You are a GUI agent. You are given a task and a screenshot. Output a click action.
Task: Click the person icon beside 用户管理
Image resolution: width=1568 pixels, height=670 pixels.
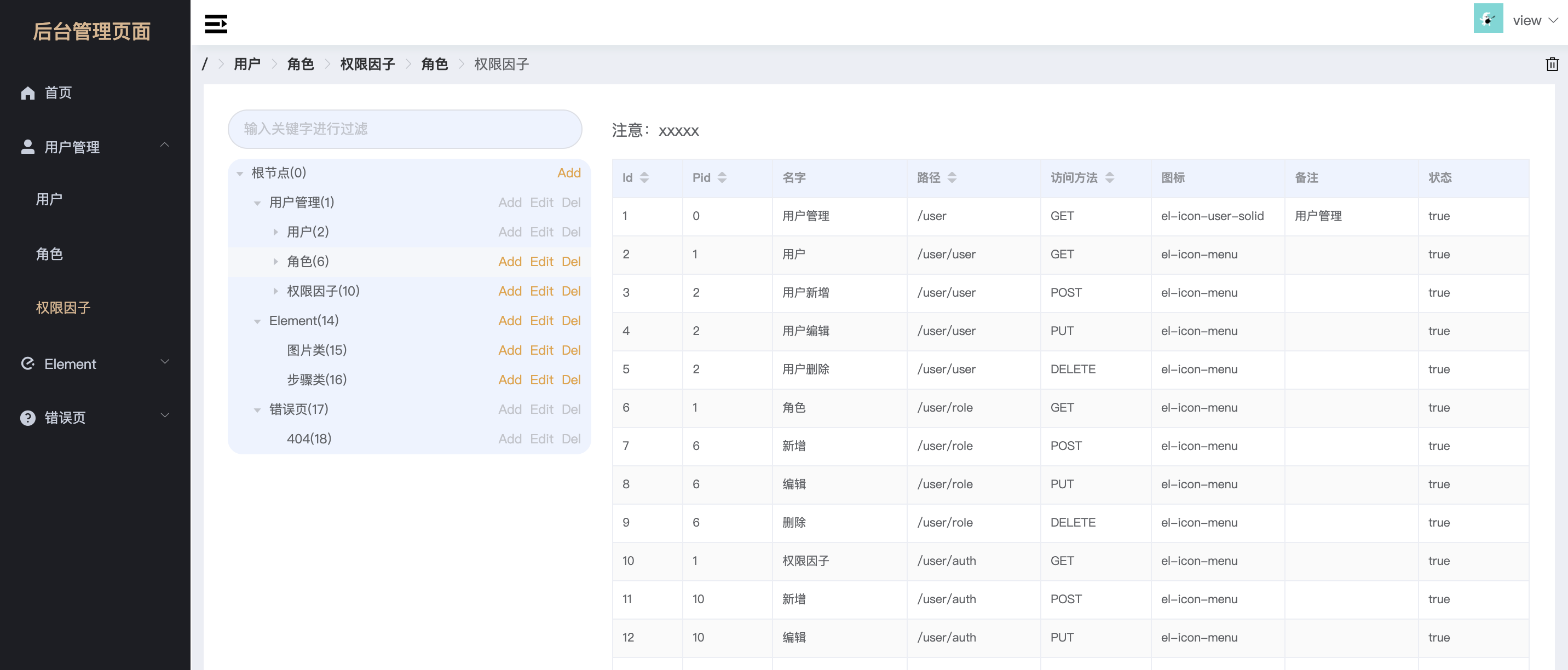pos(27,147)
